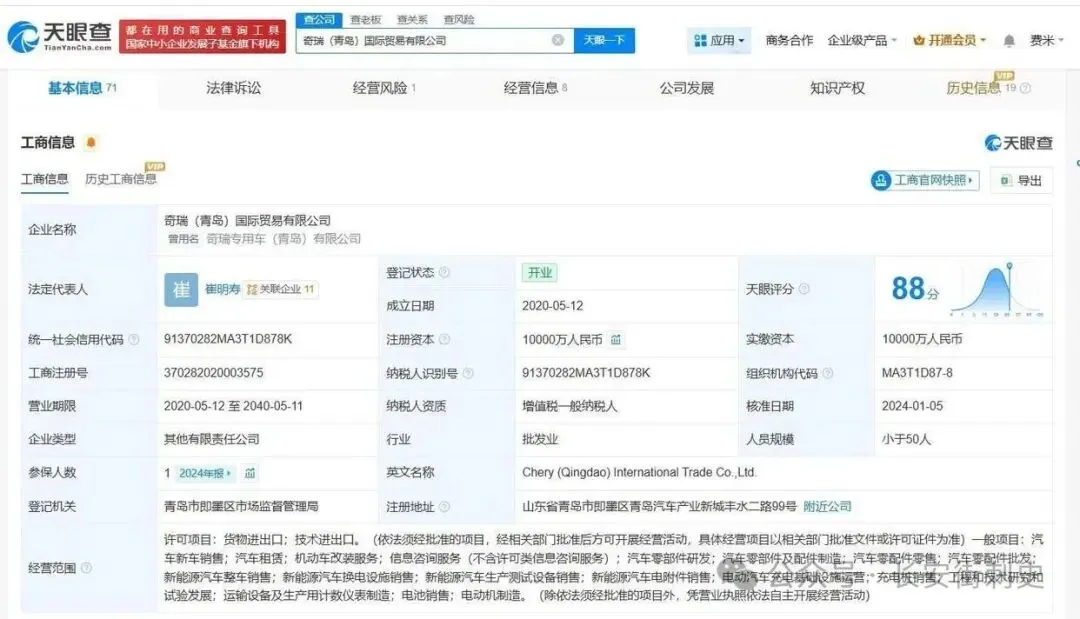Open the 历史工商信息 sub-tab
1080x619 pixels.
pos(121,179)
